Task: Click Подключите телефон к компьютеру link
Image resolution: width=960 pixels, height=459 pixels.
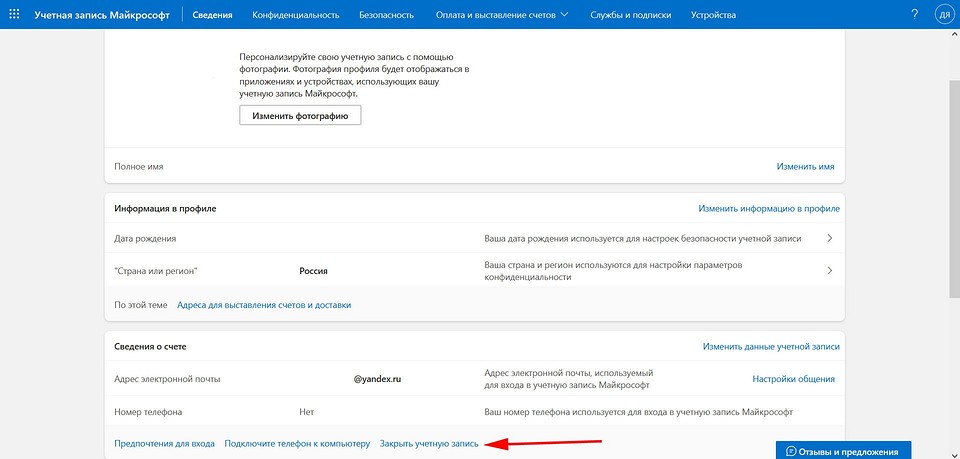Action: (297, 444)
